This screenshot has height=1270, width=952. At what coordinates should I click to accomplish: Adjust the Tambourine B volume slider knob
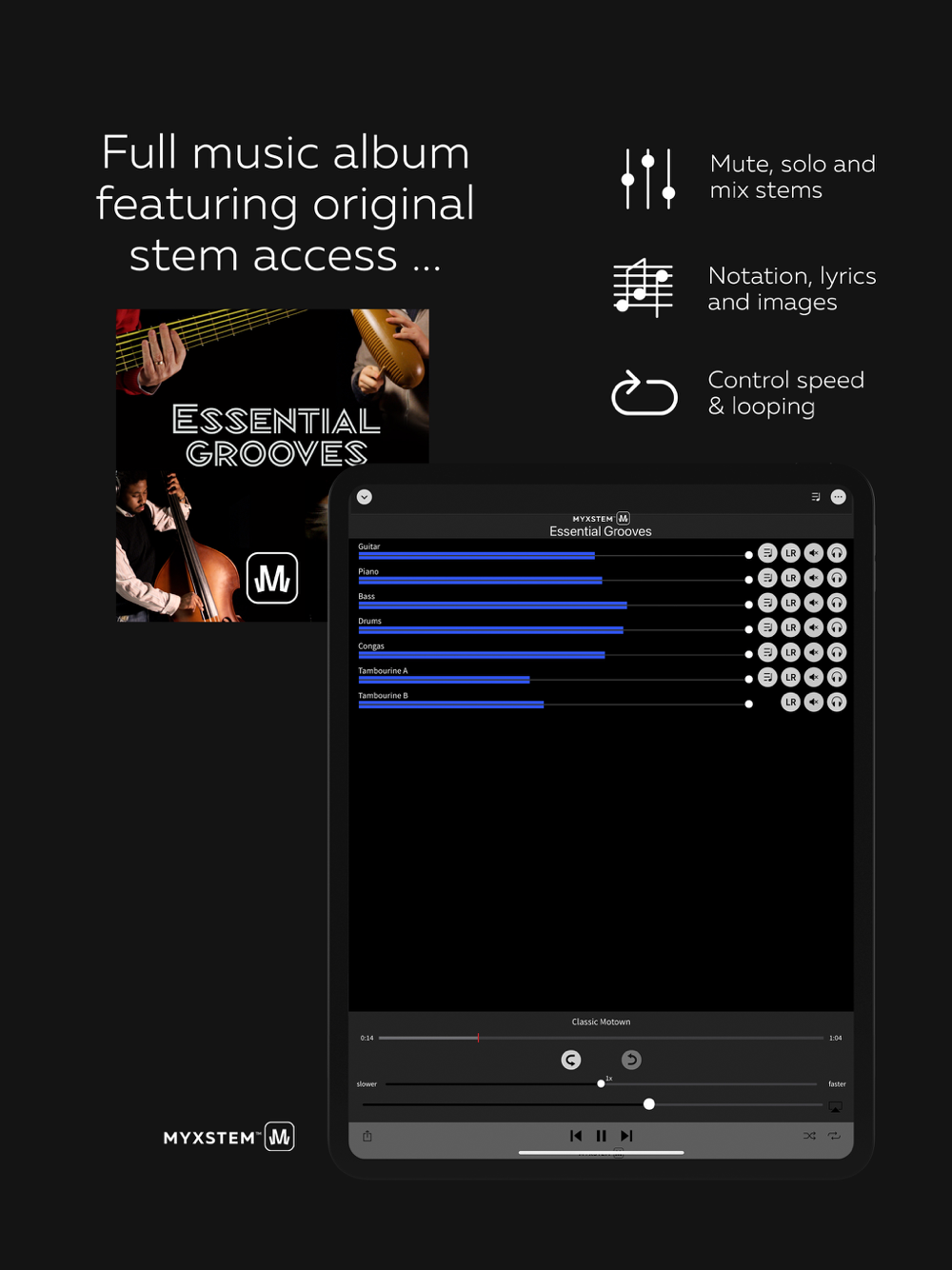click(749, 704)
